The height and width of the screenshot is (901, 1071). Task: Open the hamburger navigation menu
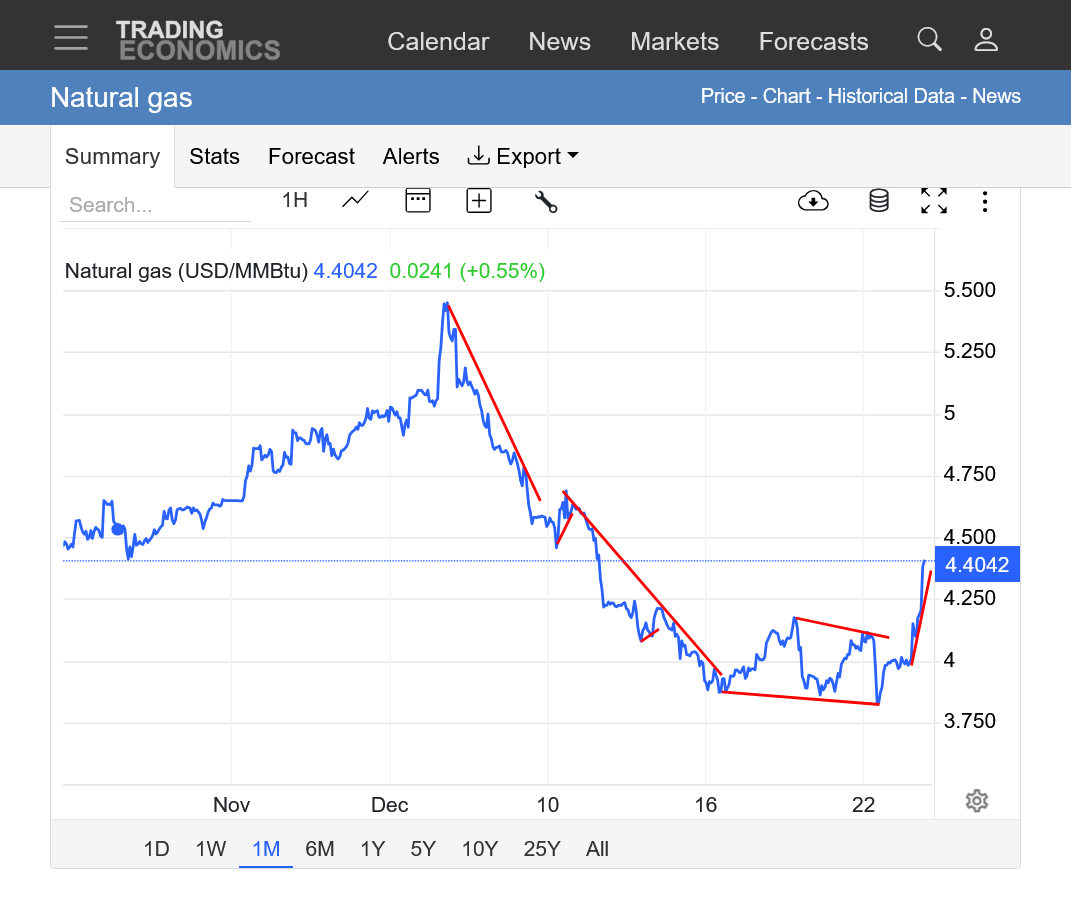71,39
